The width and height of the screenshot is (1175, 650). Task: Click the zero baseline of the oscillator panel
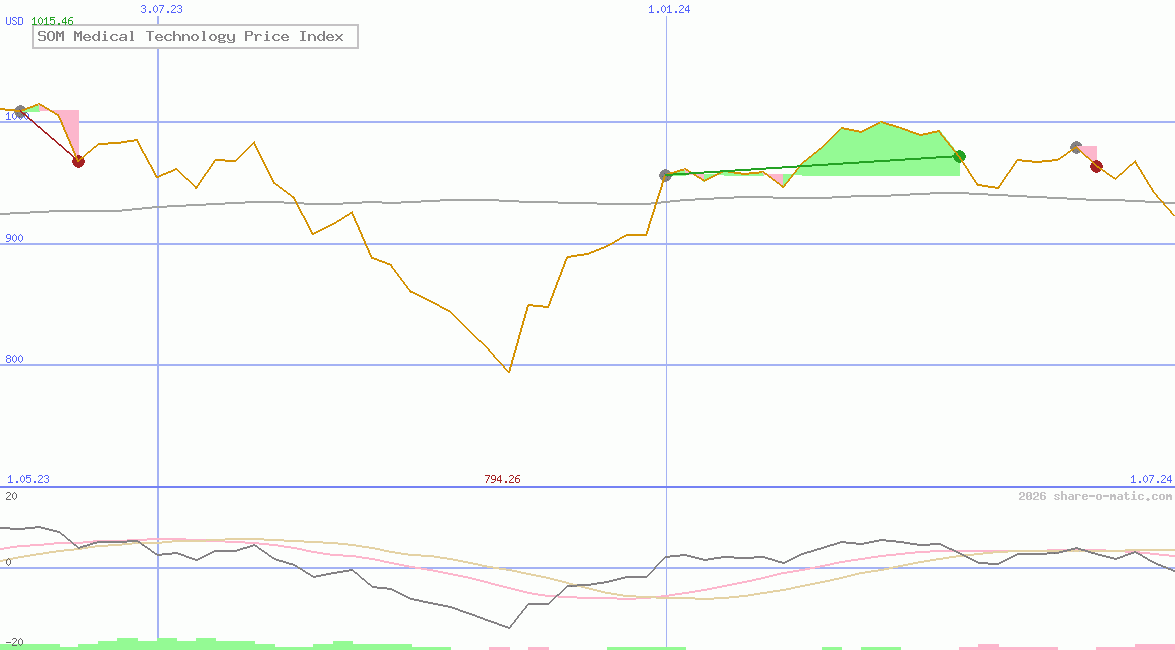(400, 566)
